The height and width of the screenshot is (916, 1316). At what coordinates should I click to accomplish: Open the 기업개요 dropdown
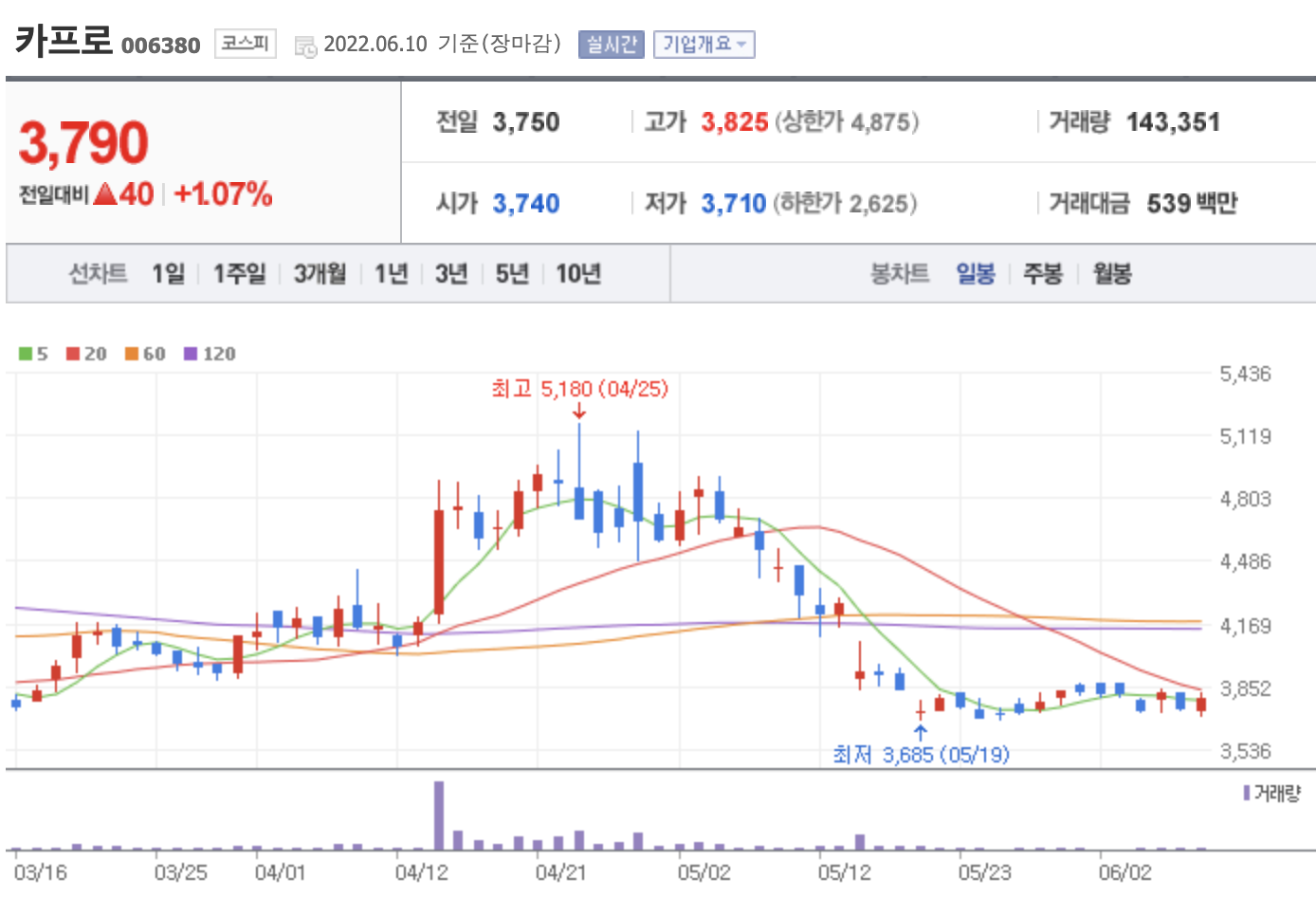pyautogui.click(x=704, y=44)
